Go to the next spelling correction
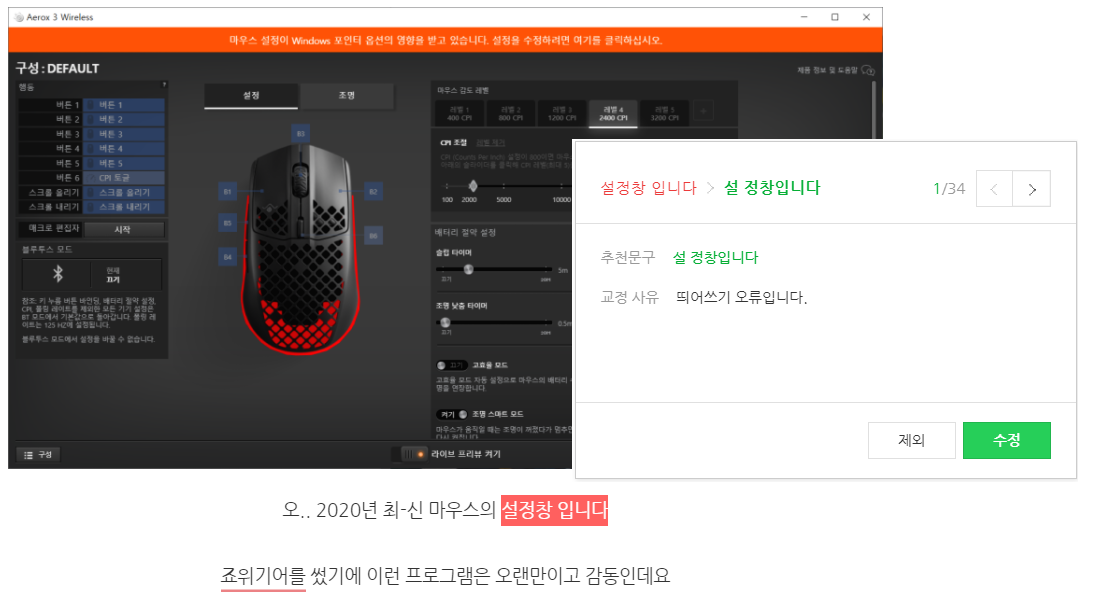The height and width of the screenshot is (603, 1095). pos(1031,189)
